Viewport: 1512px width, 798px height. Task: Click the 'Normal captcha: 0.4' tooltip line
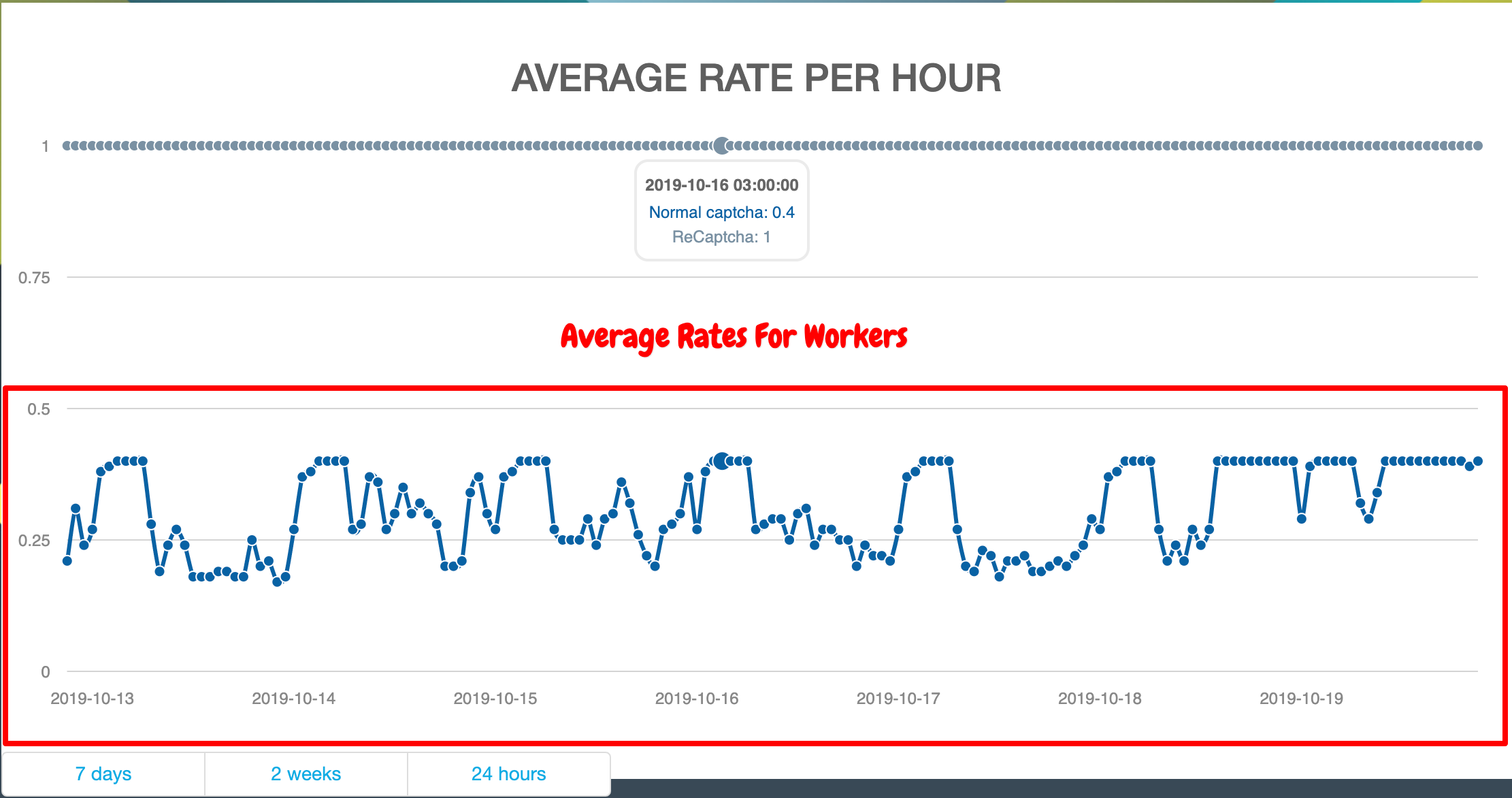pos(721,212)
